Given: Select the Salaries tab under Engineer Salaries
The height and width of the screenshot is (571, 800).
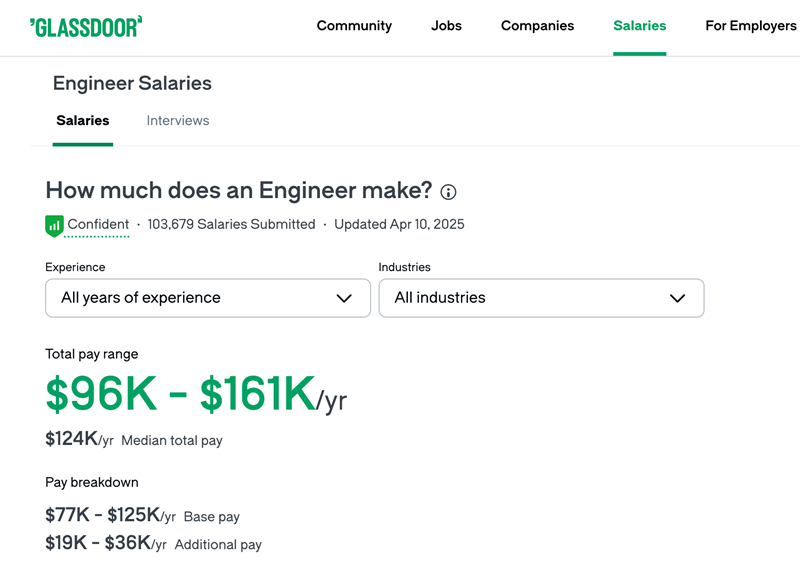Looking at the screenshot, I should 83,121.
